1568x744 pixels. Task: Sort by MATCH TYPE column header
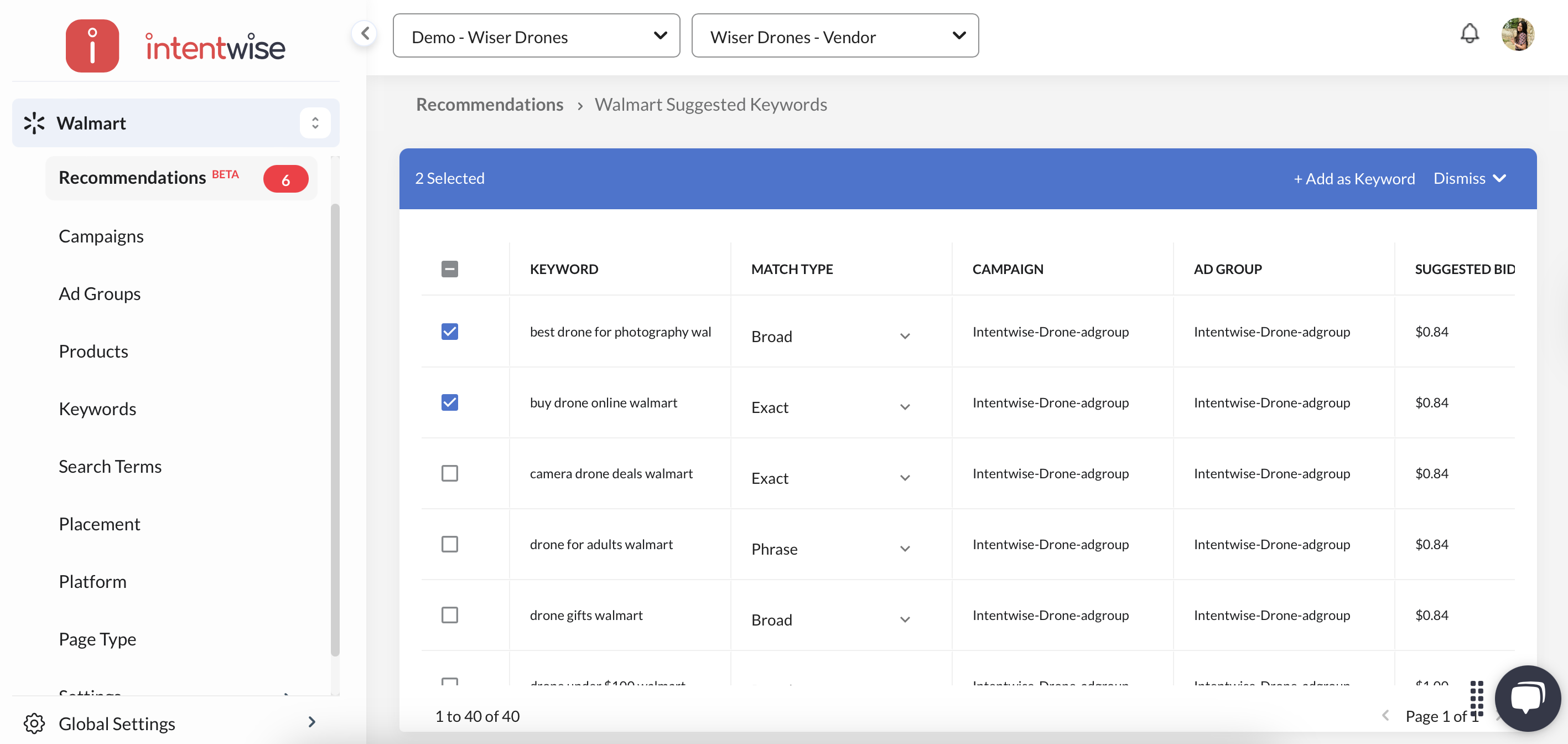tap(792, 269)
